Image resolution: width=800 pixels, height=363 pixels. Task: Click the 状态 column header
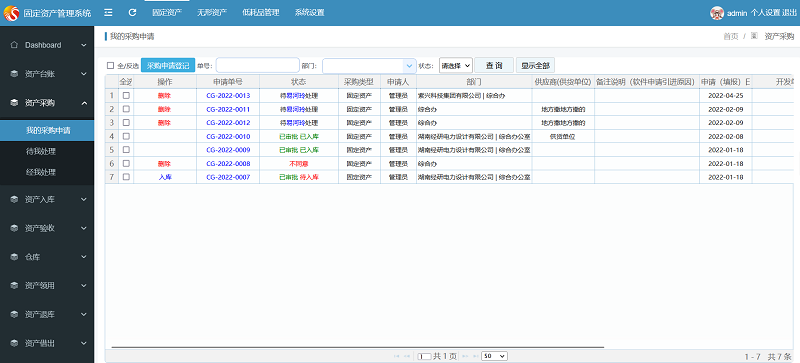(298, 82)
